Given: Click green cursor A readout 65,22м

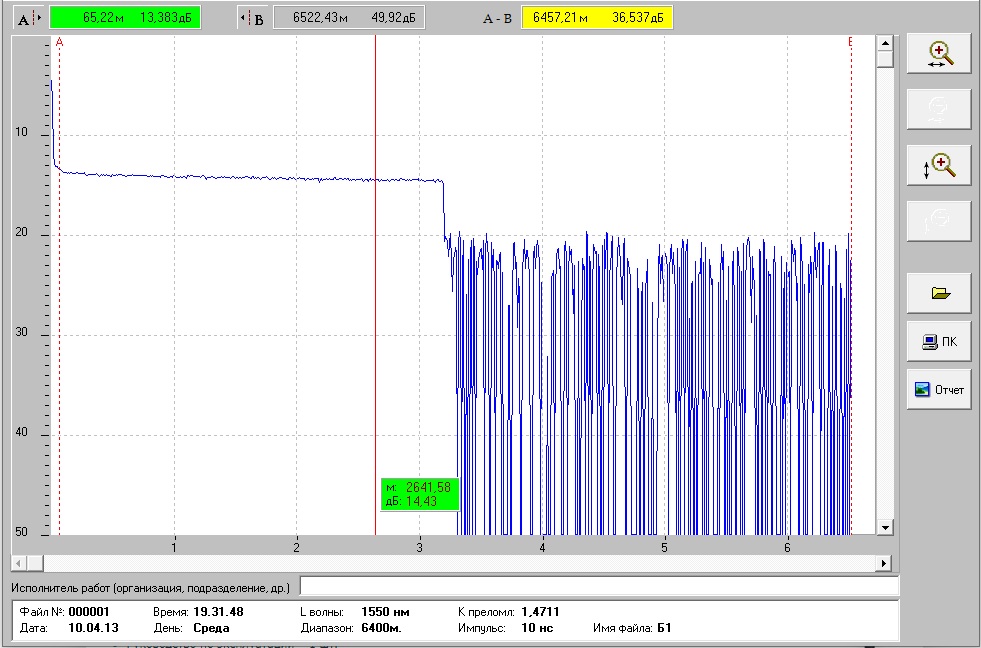Looking at the screenshot, I should pos(125,18).
